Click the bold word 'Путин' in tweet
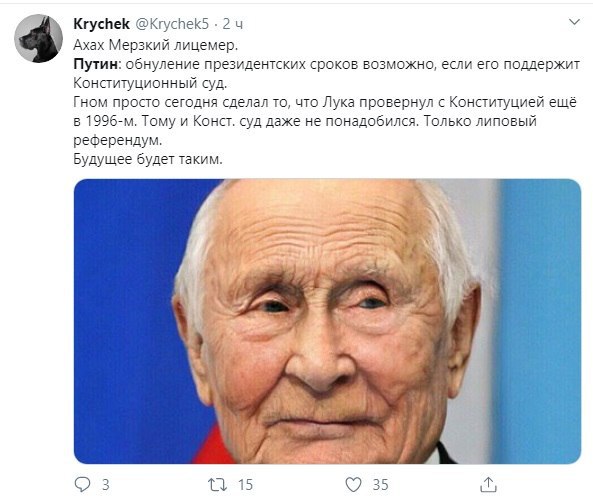The height and width of the screenshot is (498, 593). (96, 64)
